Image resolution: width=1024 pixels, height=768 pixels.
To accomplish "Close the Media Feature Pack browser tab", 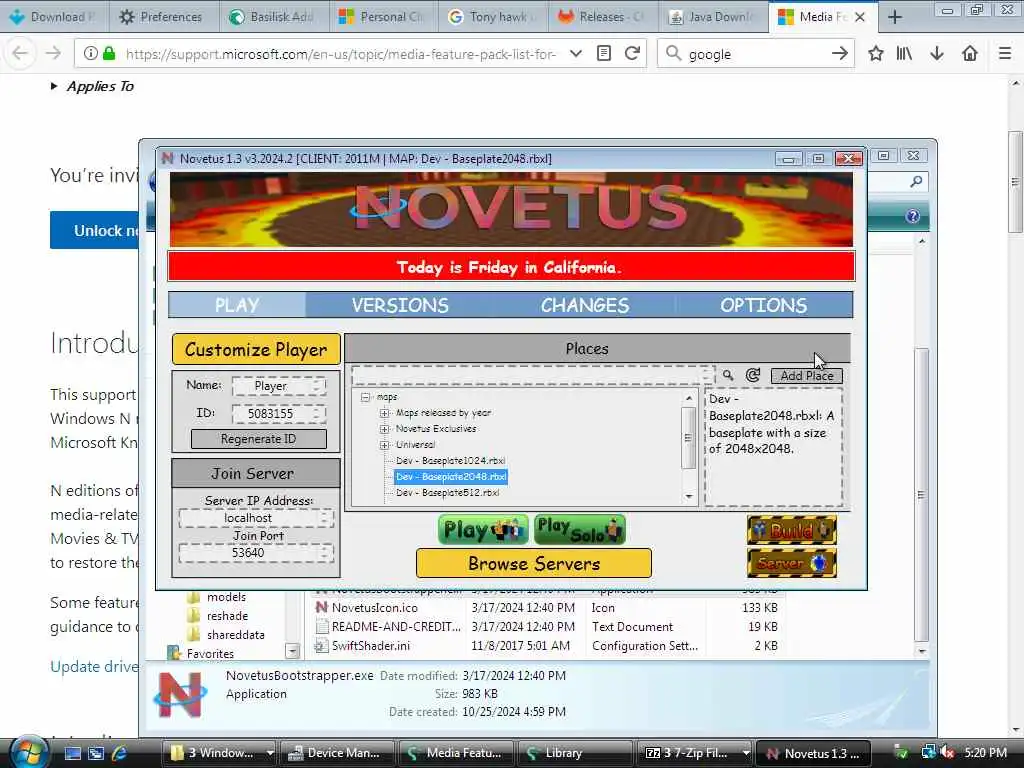I will 860,17.
